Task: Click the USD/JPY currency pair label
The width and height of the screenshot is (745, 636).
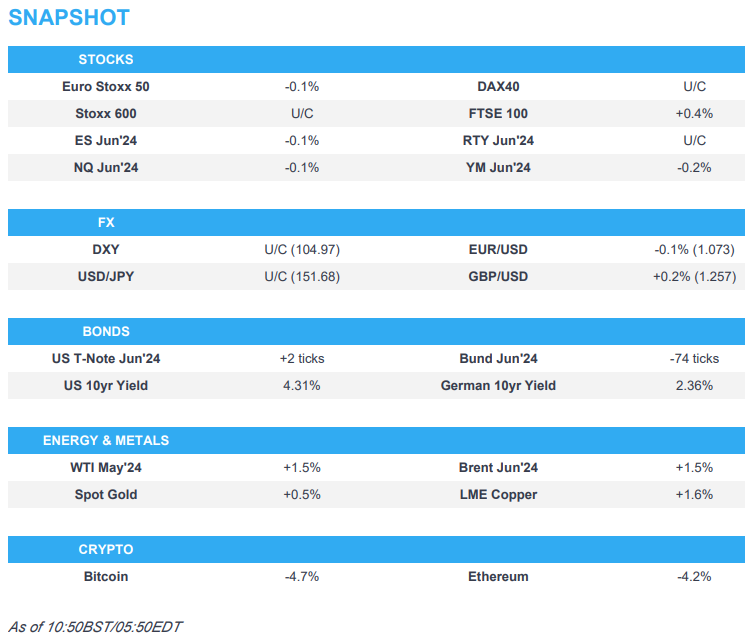Action: click(106, 276)
